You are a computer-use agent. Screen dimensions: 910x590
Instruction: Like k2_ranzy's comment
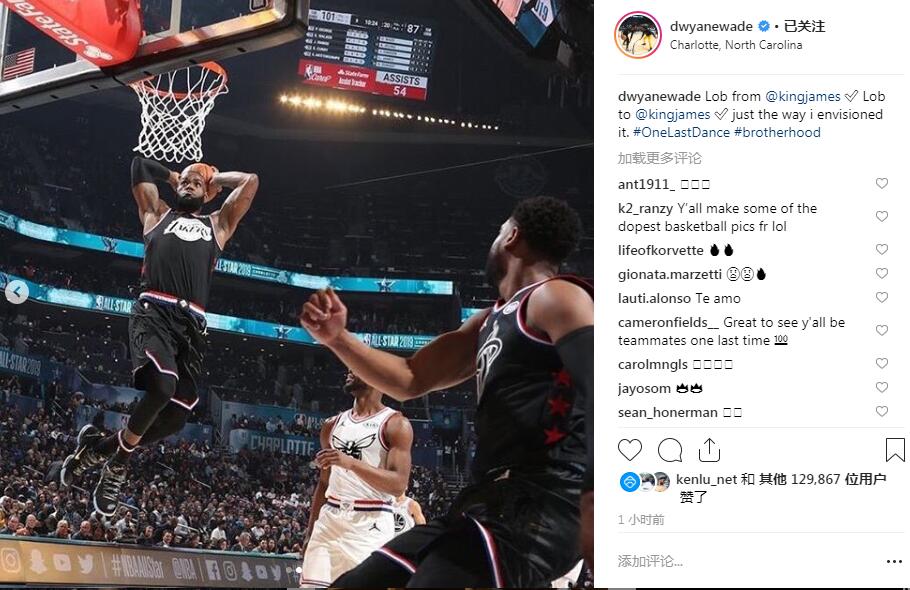coord(882,216)
